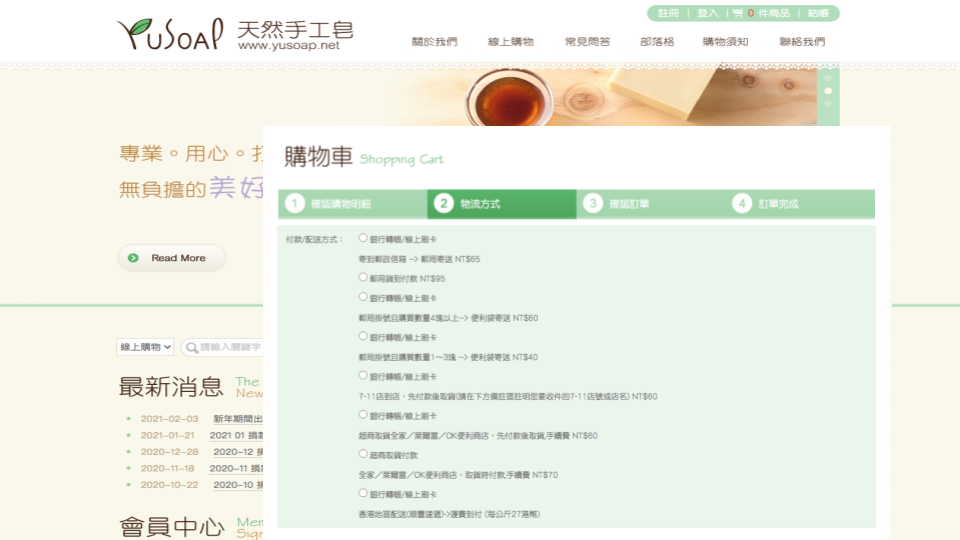
Task: Click the shopping cart icon in header
Action: (x=738, y=14)
